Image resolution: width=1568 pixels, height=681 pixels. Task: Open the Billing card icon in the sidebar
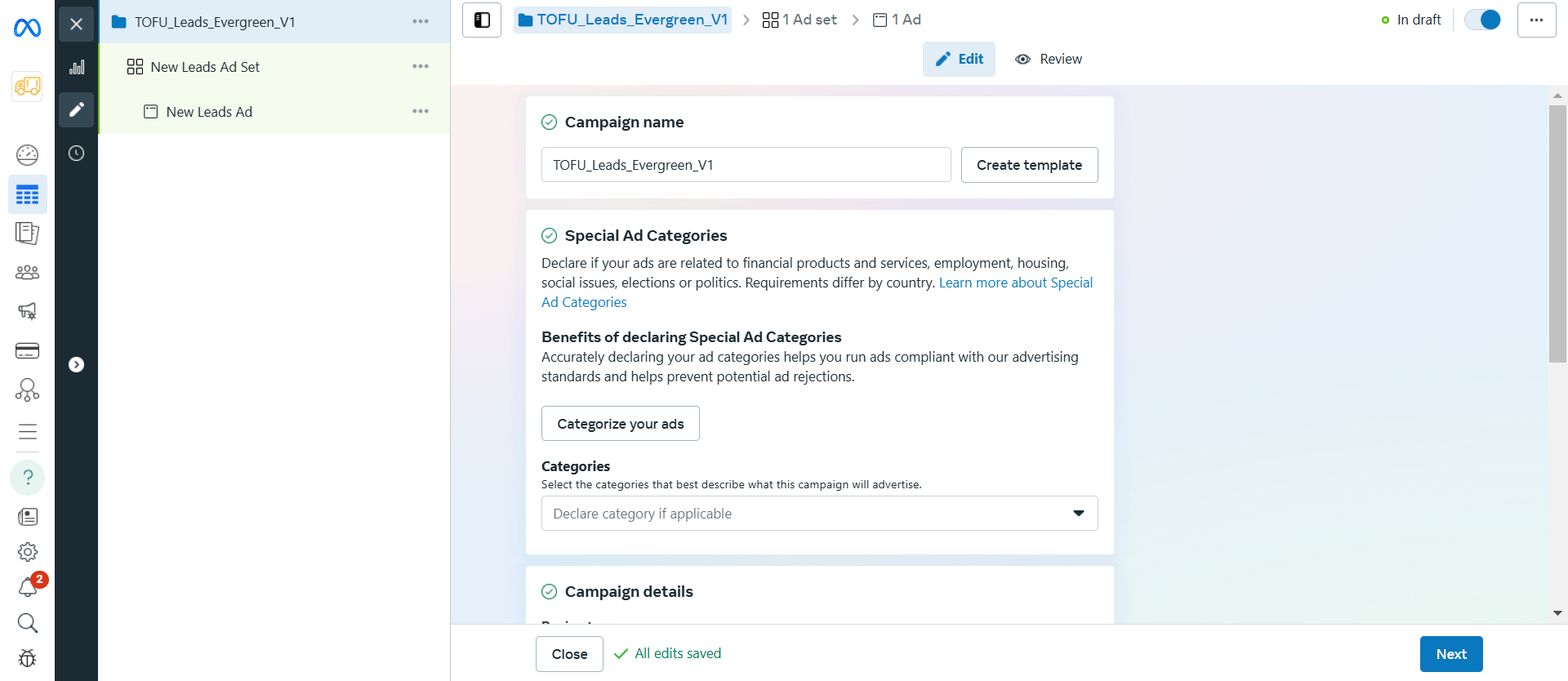click(x=27, y=351)
